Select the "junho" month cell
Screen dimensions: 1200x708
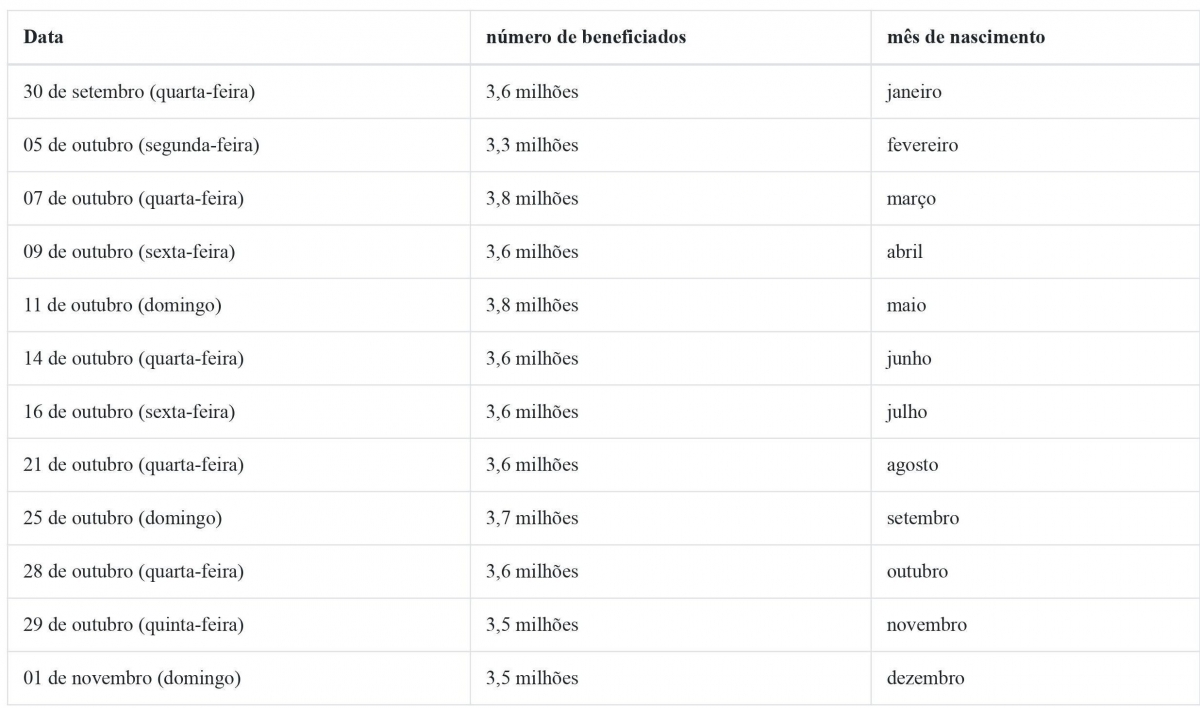(x=908, y=359)
